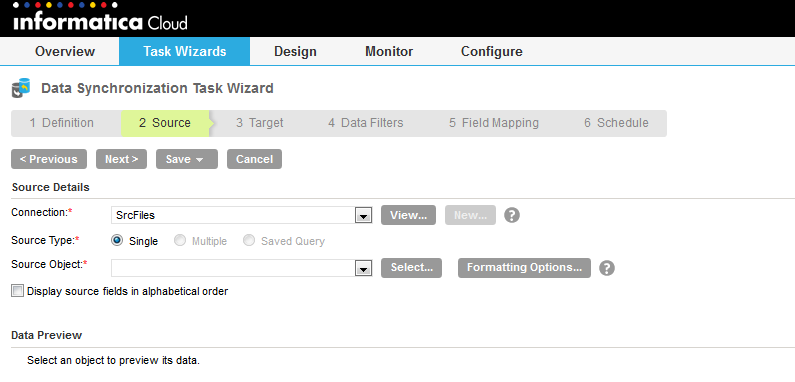Viewport: 795px width, 382px height.
Task: Select the Single source type radio
Action: [117, 240]
